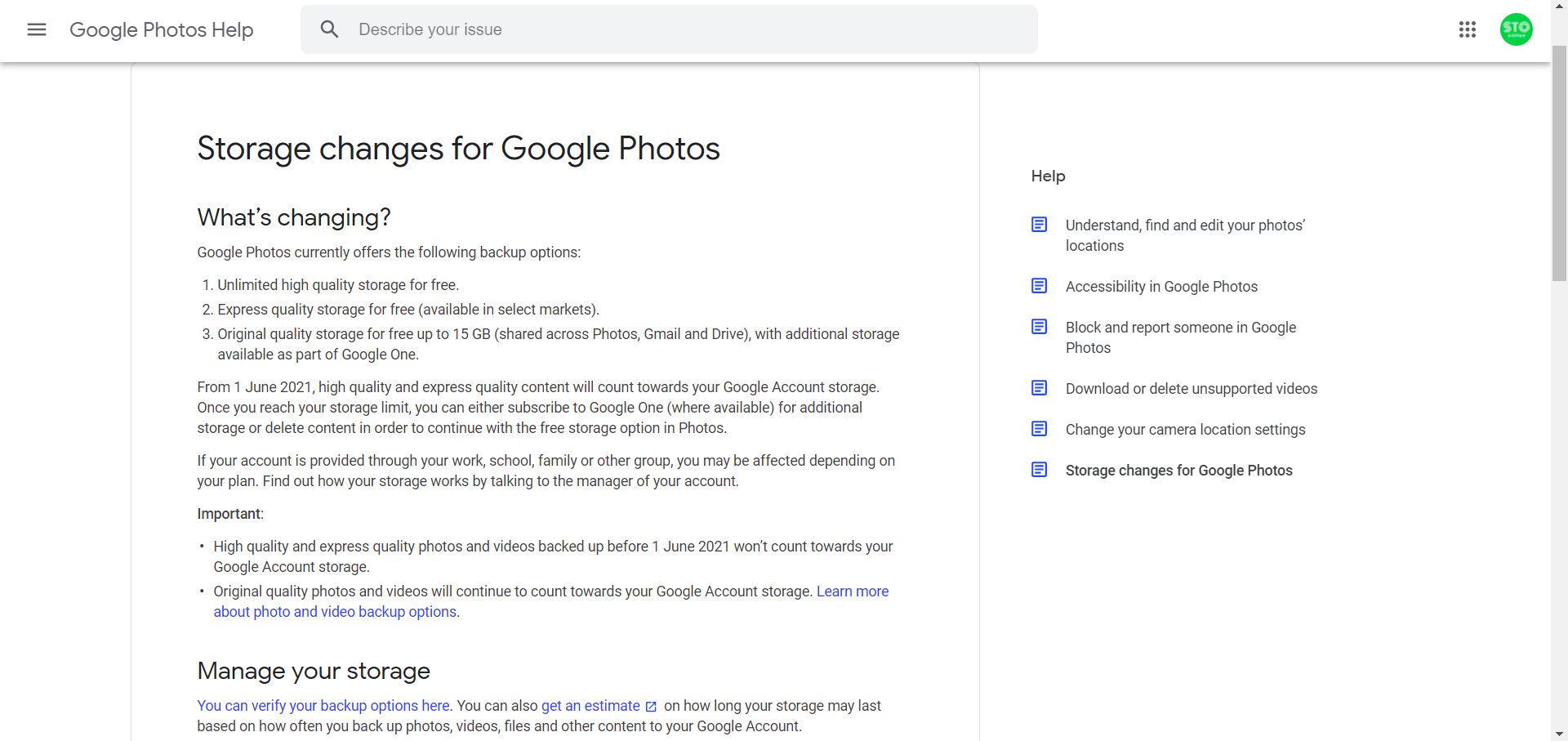Viewport: 1568px width, 741px height.
Task: Open Google Photos Help home title
Action: point(162,30)
